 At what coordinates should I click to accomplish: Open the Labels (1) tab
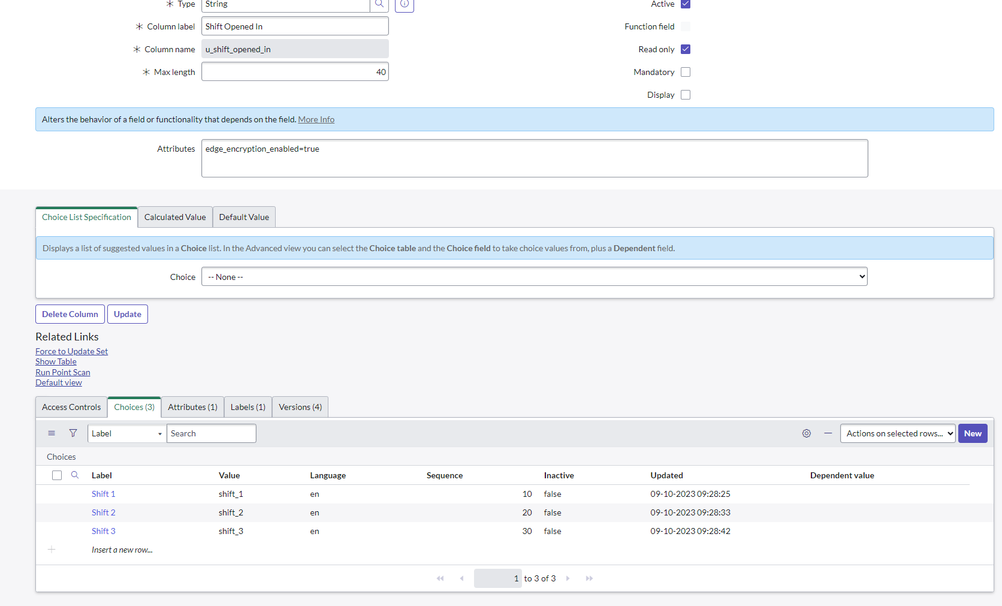(x=248, y=407)
